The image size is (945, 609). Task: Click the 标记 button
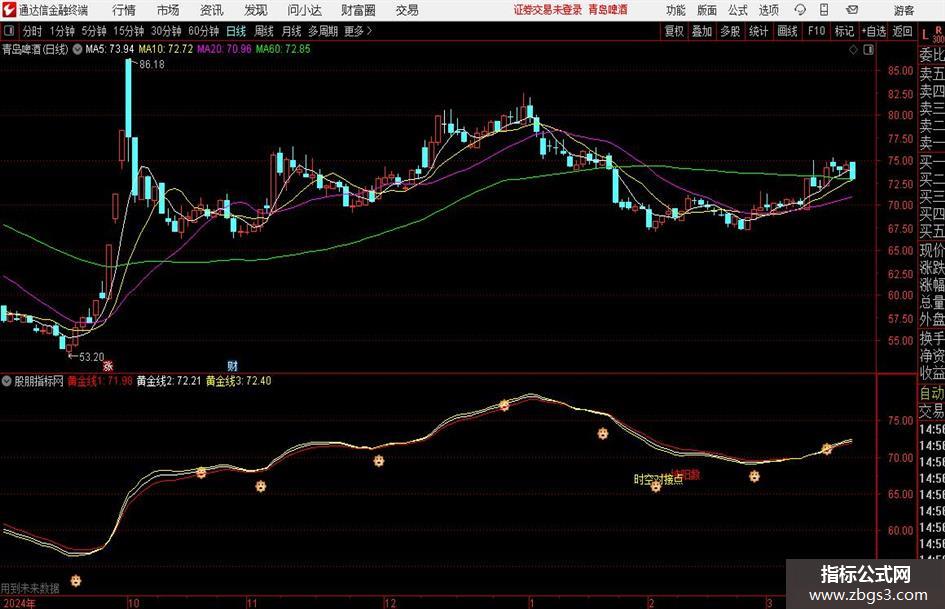point(844,31)
